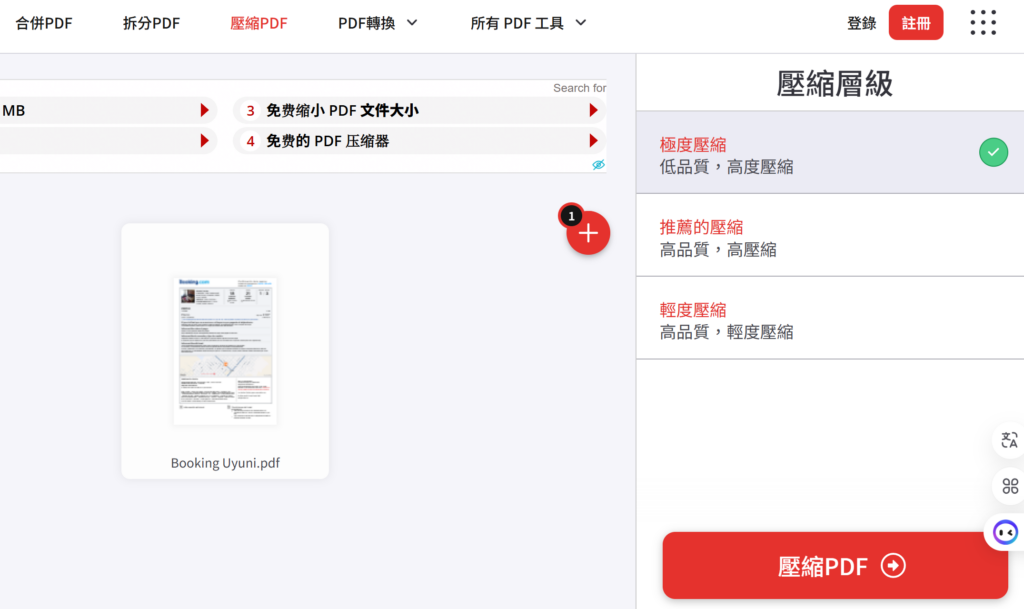This screenshot has height=609, width=1024.
Task: Click red arrow beside 免费的 PDF 压缩器
Action: 593,141
